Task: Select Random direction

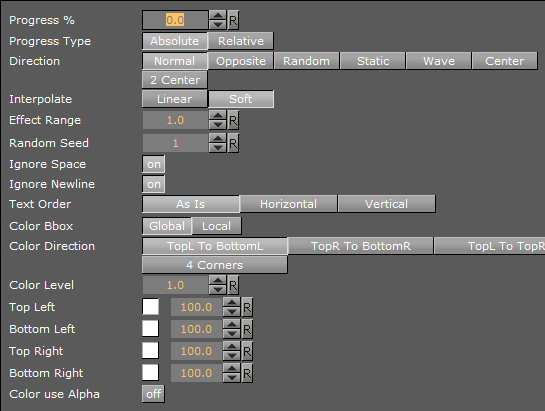Action: tap(307, 61)
